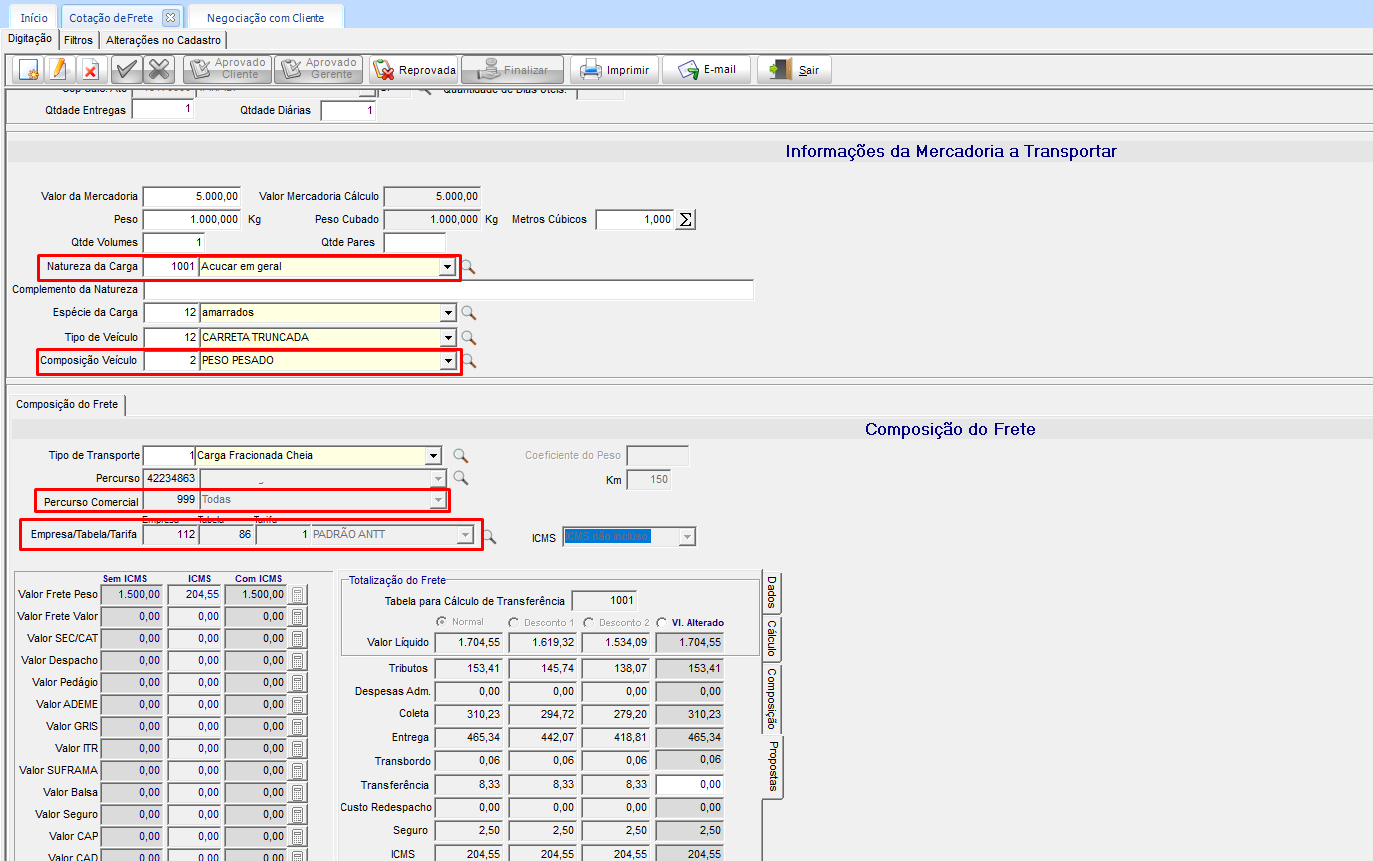Open the Tipo de Transporte dropdown

pyautogui.click(x=433, y=456)
